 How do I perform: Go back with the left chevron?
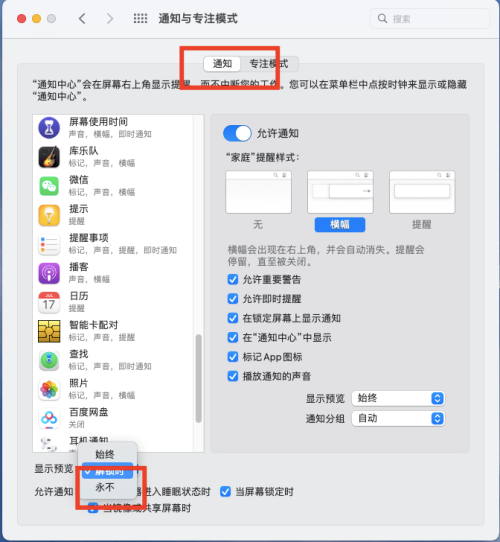pos(82,18)
